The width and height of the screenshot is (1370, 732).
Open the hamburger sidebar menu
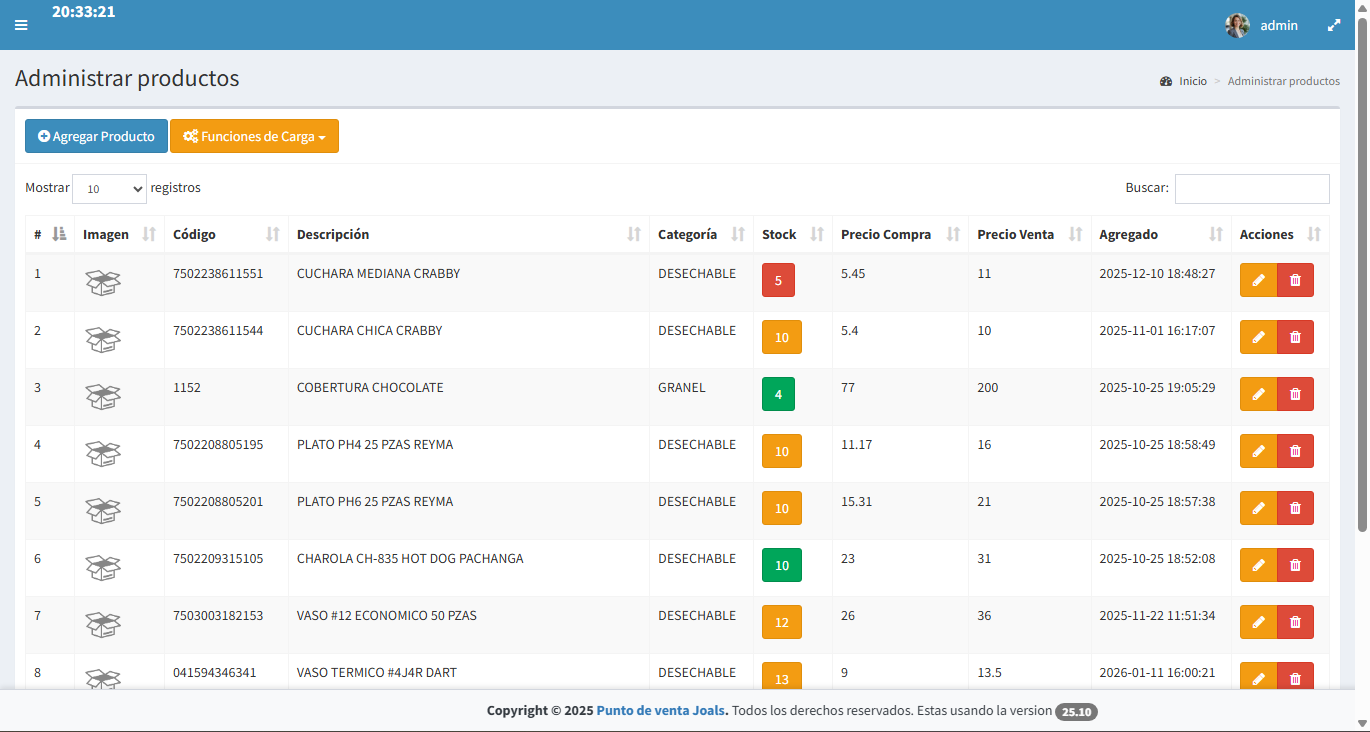(21, 25)
